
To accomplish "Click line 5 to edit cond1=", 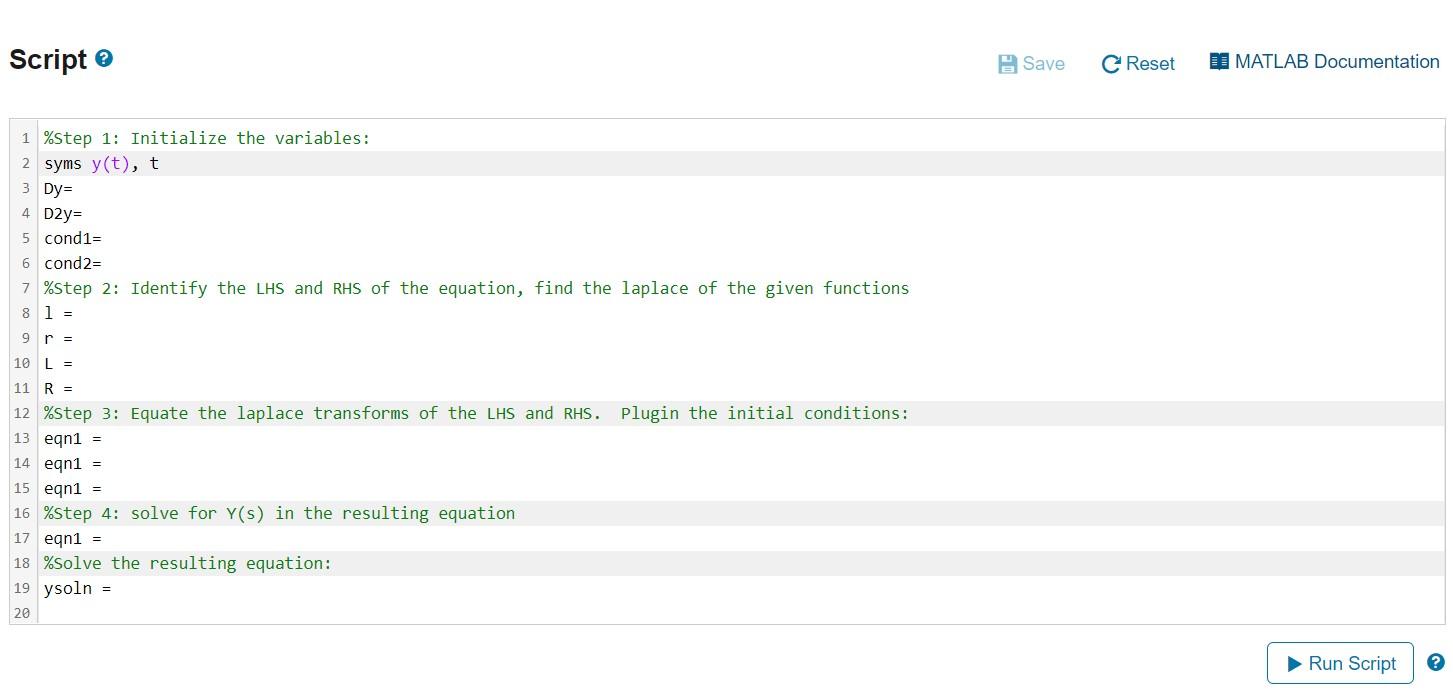I will 103,238.
